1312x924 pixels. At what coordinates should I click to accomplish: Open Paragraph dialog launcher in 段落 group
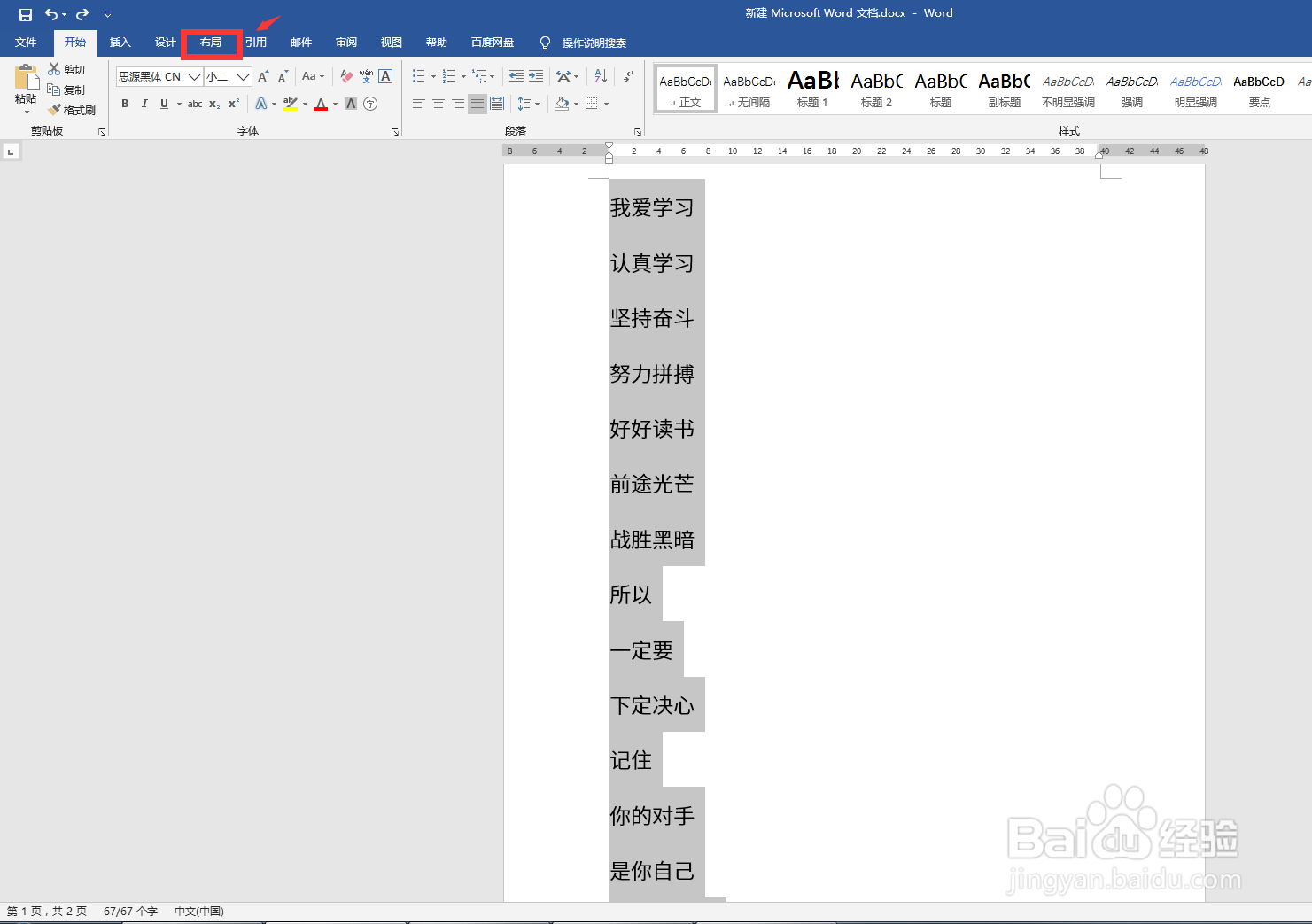coord(638,132)
